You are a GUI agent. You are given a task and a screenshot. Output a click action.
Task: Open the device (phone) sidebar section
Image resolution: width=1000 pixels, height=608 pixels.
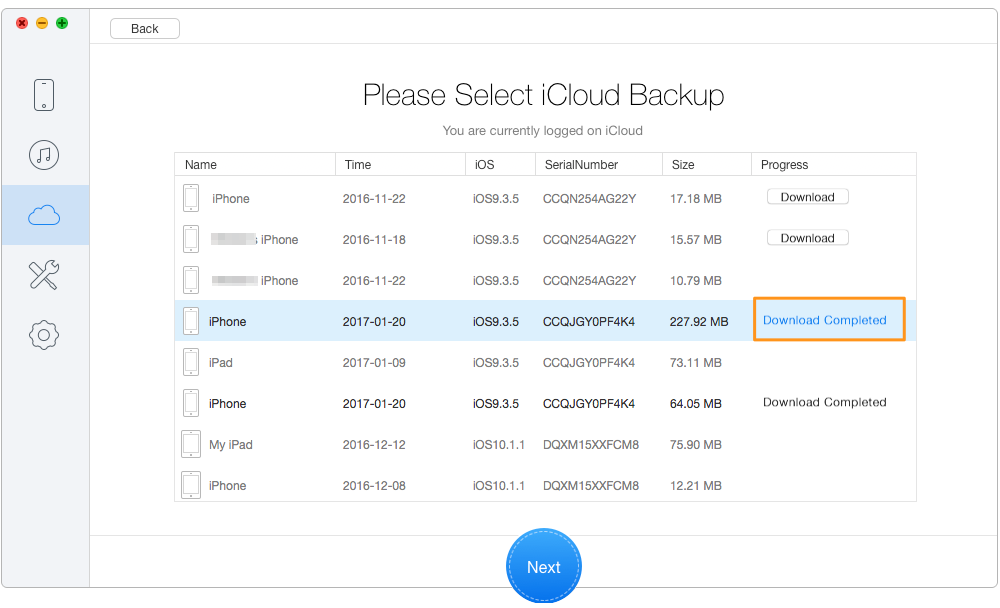click(x=44, y=95)
